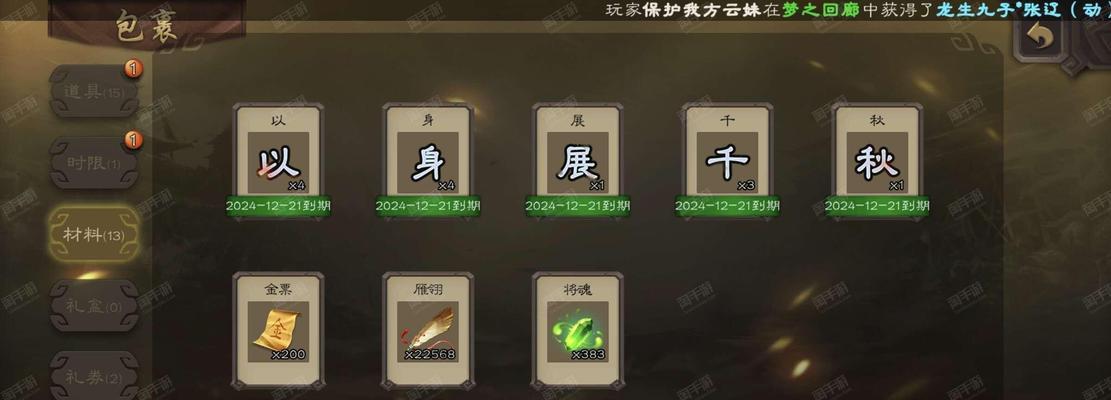Screen dimensions: 1111x400
Task: Open the 将魂 green soul item
Action: [x=577, y=331]
